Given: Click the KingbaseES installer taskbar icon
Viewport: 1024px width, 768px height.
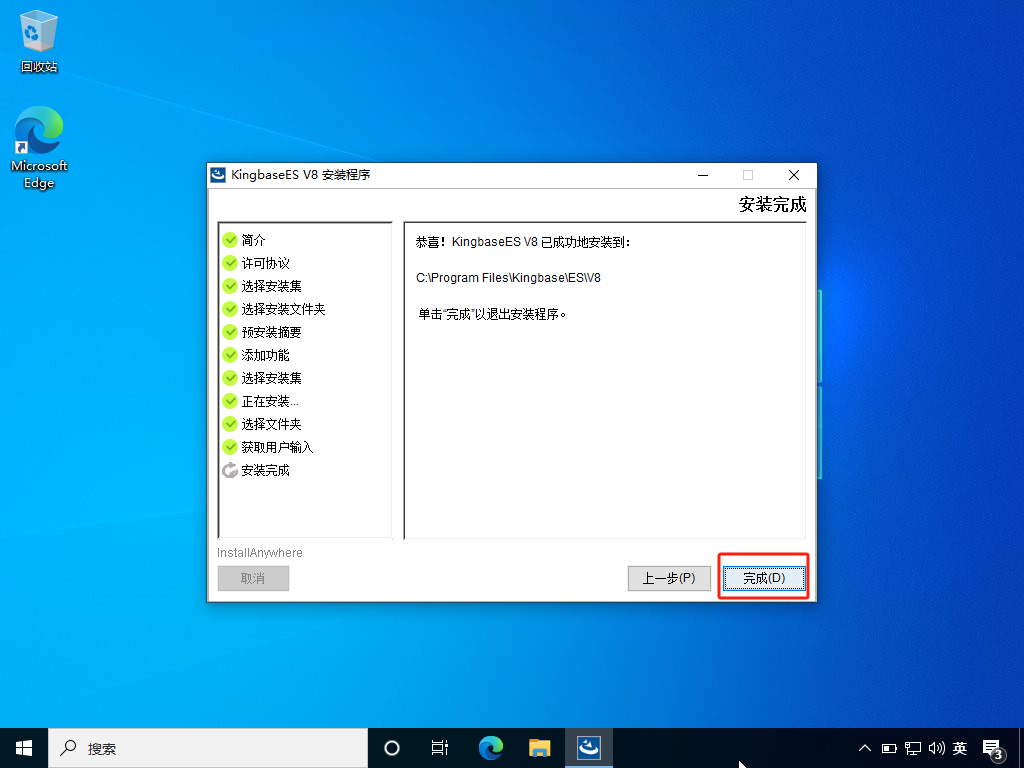Looking at the screenshot, I should click(x=589, y=748).
